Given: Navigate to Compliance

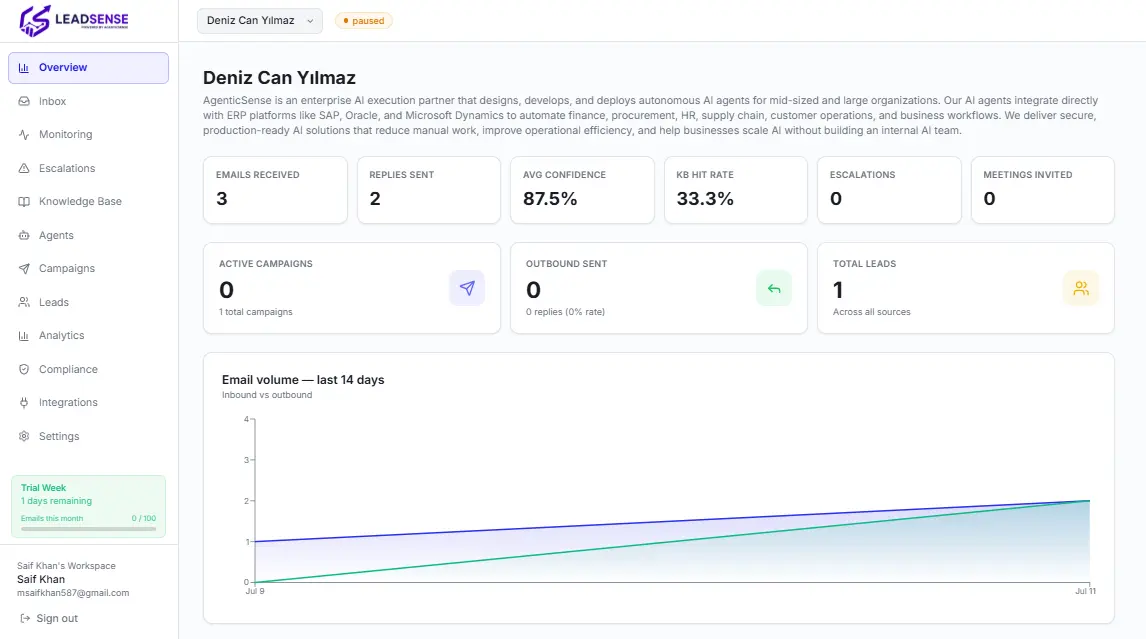Looking at the screenshot, I should pos(88,369).
